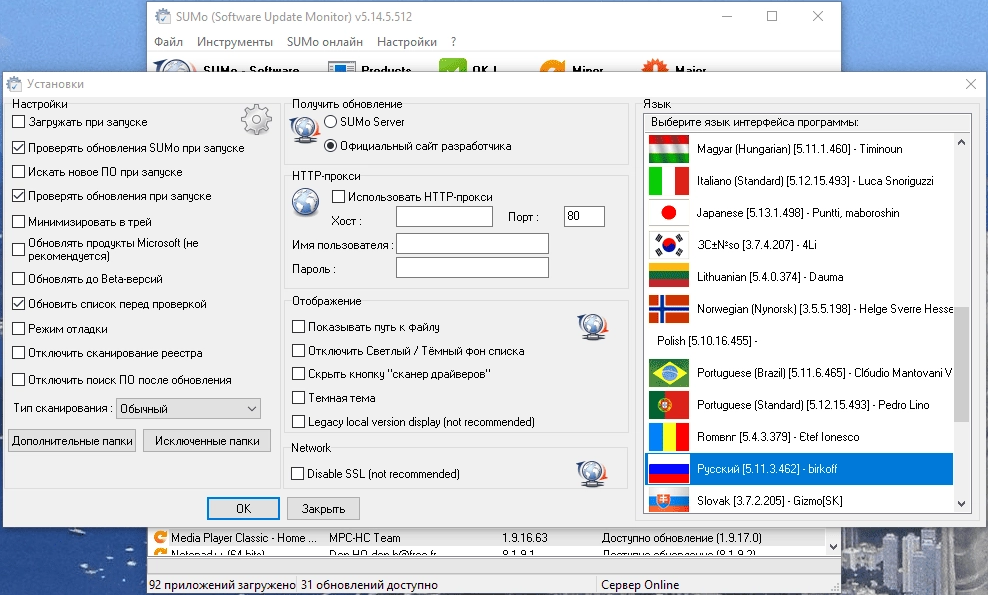
Task: Open Тип сканирования dropdown
Action: [x=188, y=408]
